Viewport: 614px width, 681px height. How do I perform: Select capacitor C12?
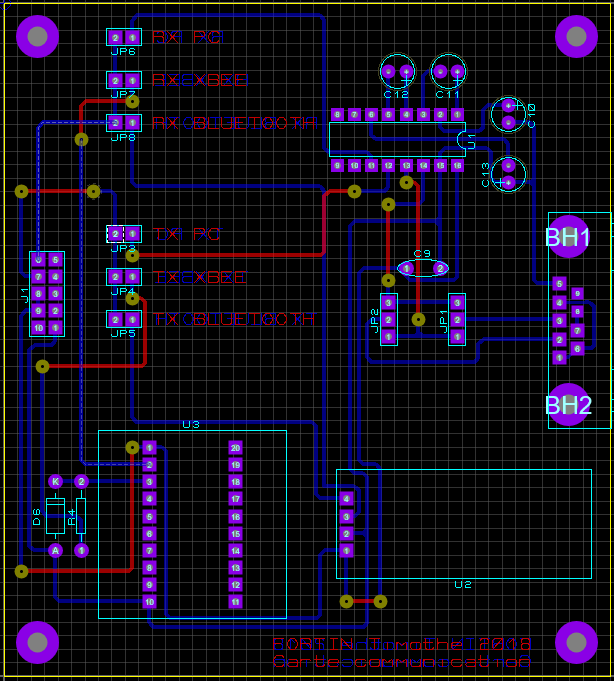pyautogui.click(x=397, y=71)
